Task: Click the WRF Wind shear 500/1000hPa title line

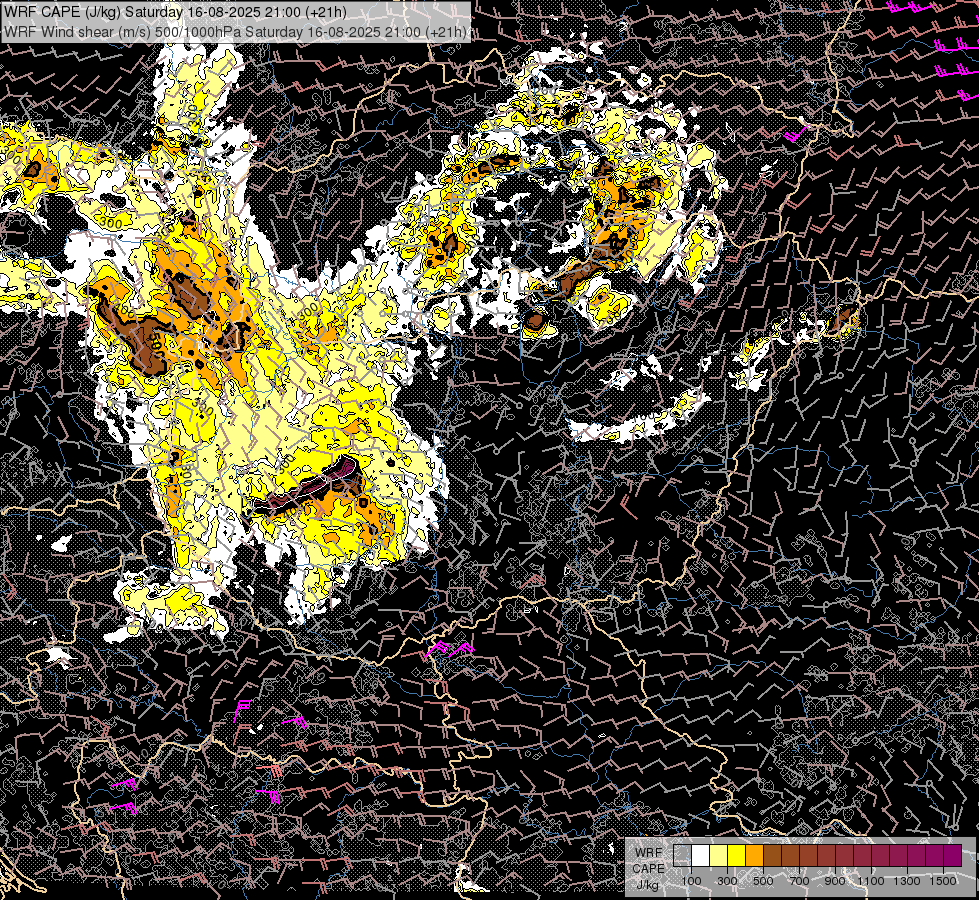Action: coord(235,32)
